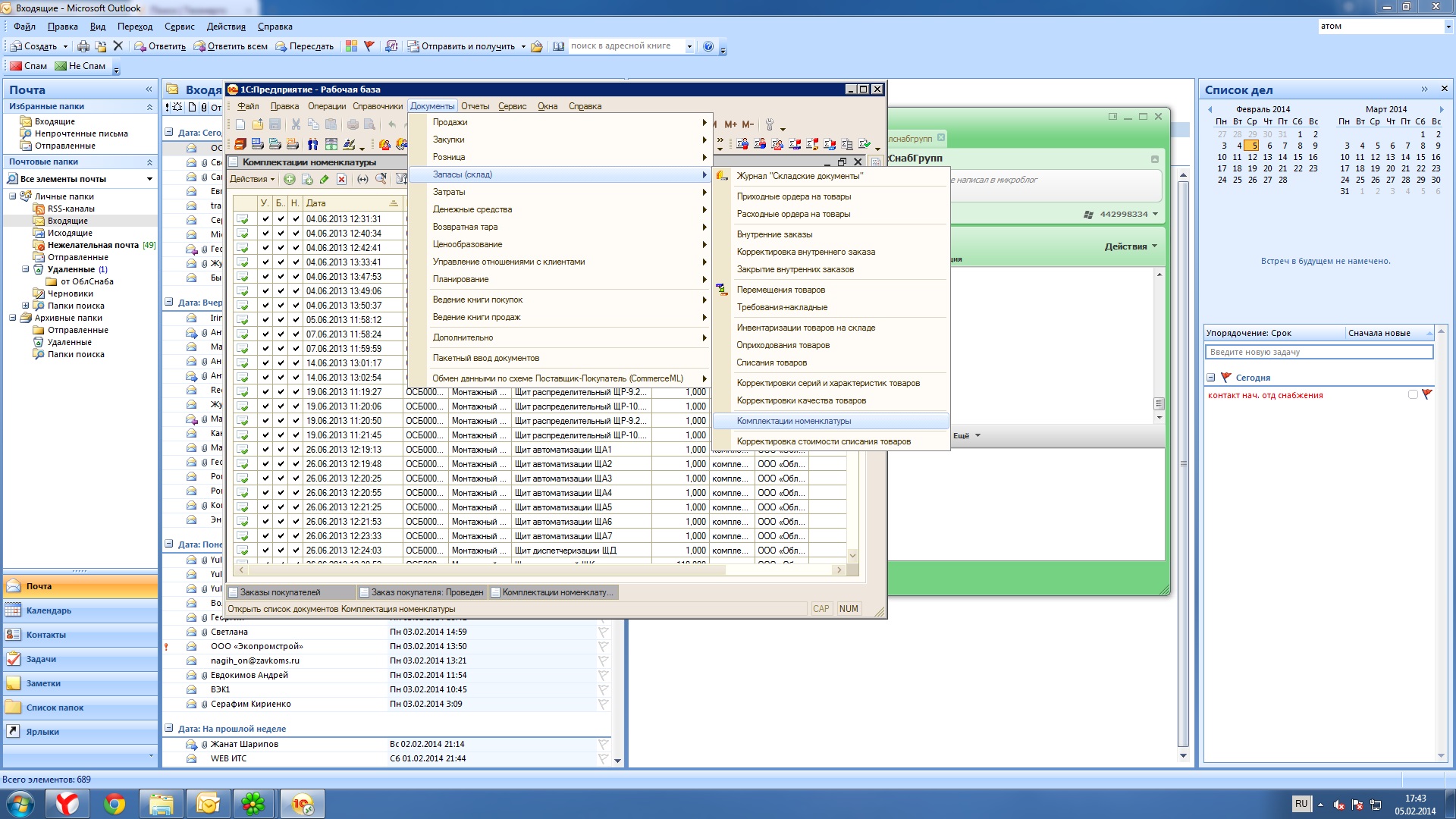Viewport: 1456px width, 819px height.
Task: Click the 1C cut scissors icon
Action: pos(296,124)
